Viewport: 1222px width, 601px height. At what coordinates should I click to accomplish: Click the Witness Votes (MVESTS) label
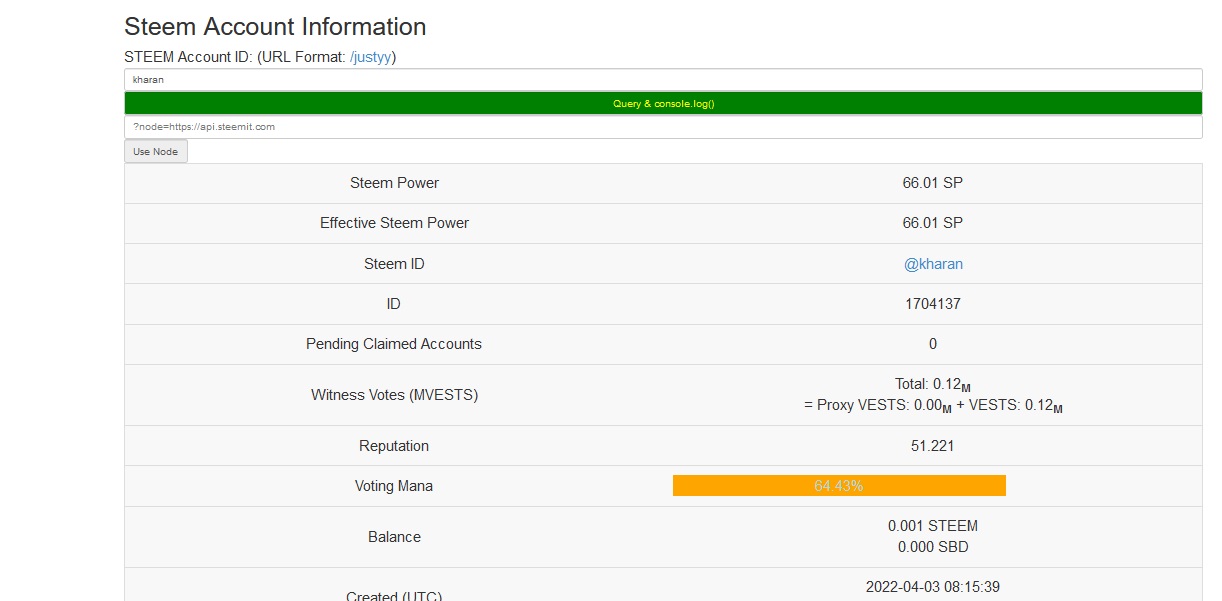point(394,395)
